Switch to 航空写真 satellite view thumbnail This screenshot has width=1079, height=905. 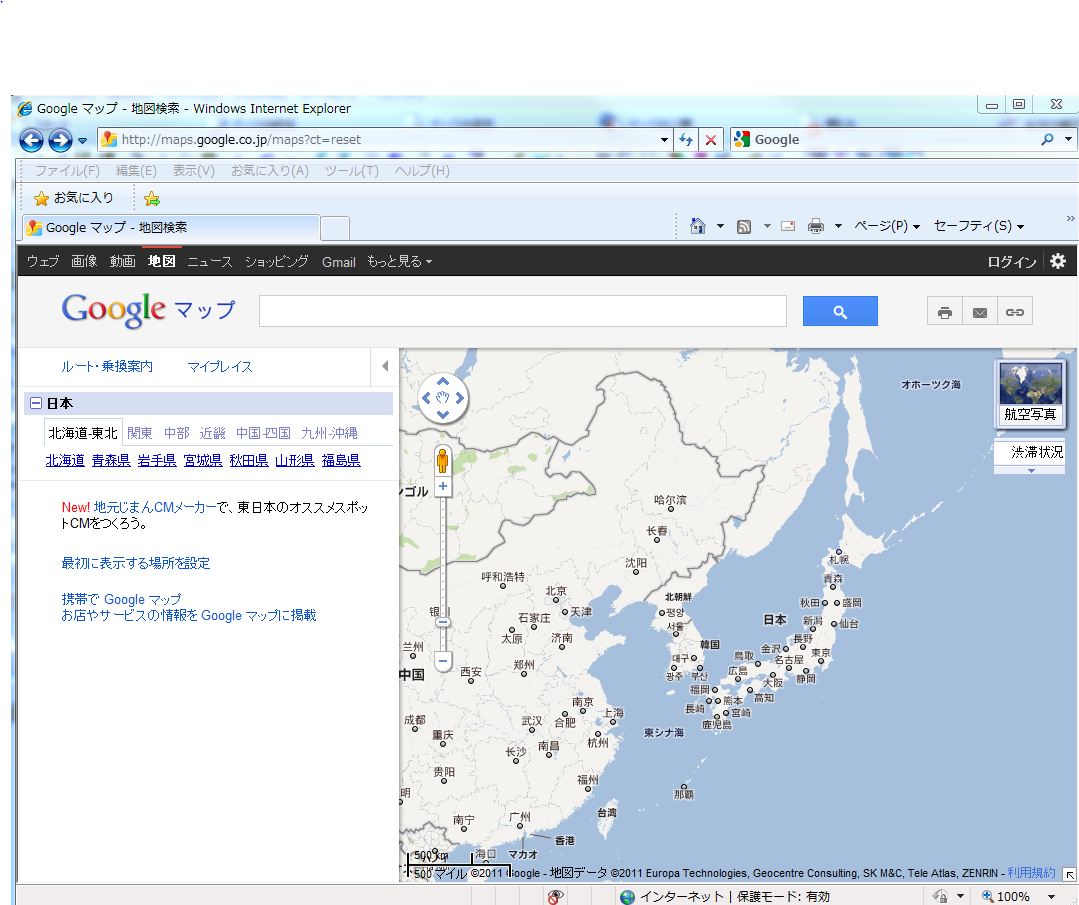[x=1030, y=394]
